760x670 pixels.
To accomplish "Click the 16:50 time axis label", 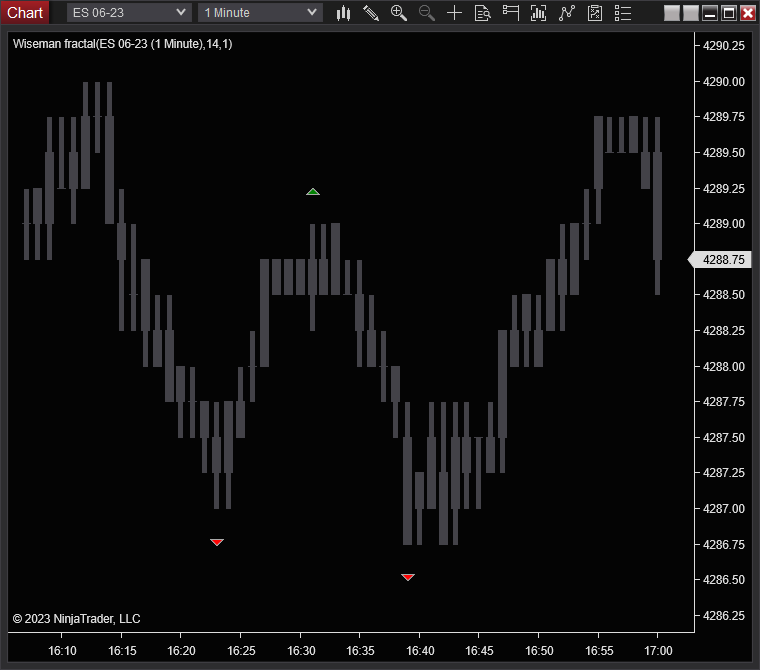I will (x=539, y=651).
